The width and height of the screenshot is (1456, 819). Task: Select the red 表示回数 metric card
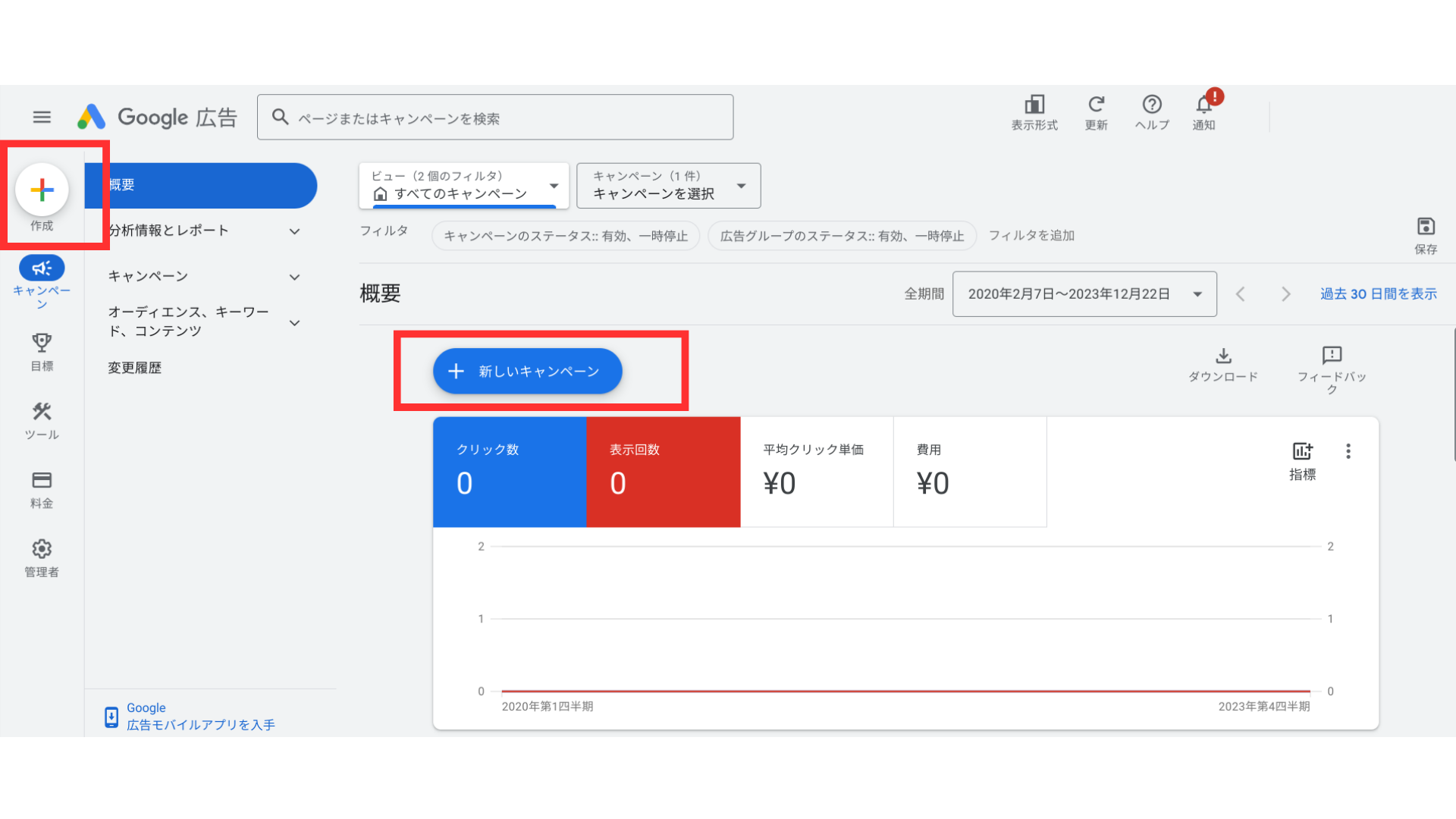[664, 472]
